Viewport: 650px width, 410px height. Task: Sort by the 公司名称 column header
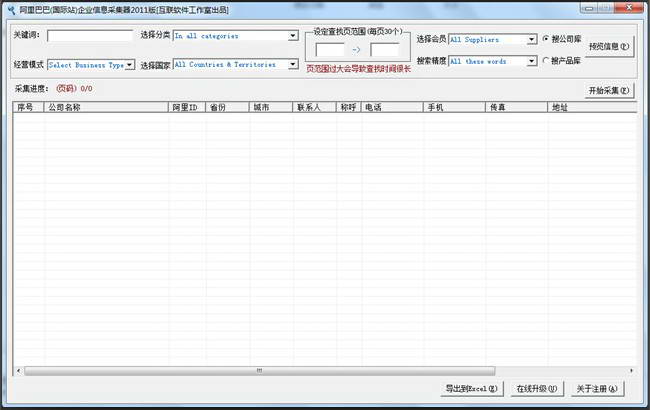coord(106,107)
